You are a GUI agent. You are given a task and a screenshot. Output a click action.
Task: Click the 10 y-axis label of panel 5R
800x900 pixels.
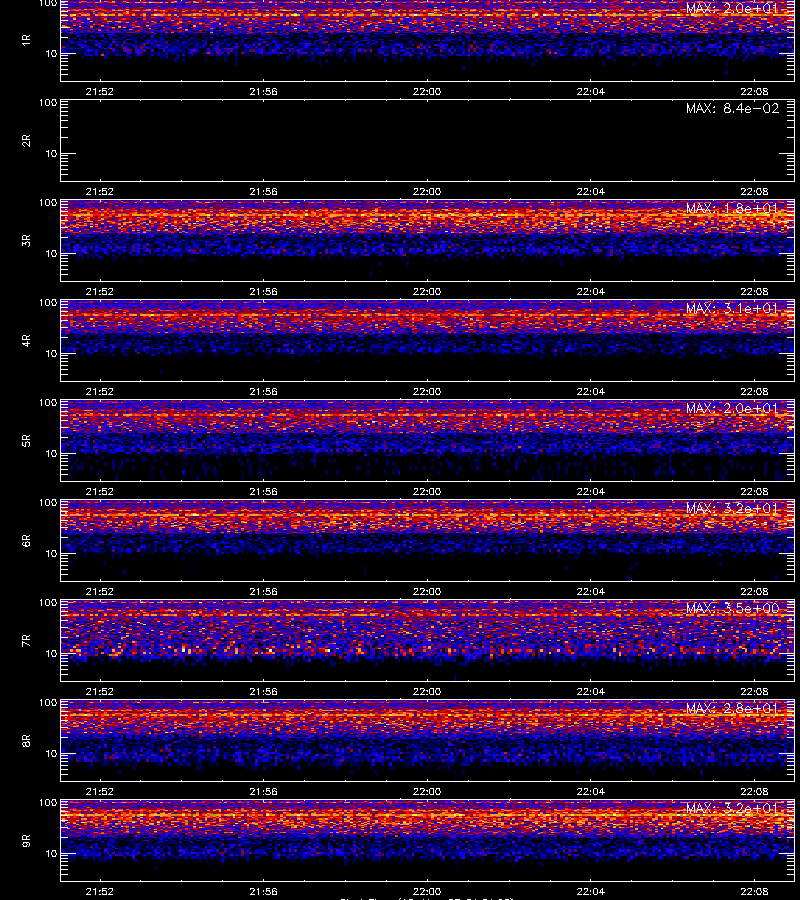[51, 453]
